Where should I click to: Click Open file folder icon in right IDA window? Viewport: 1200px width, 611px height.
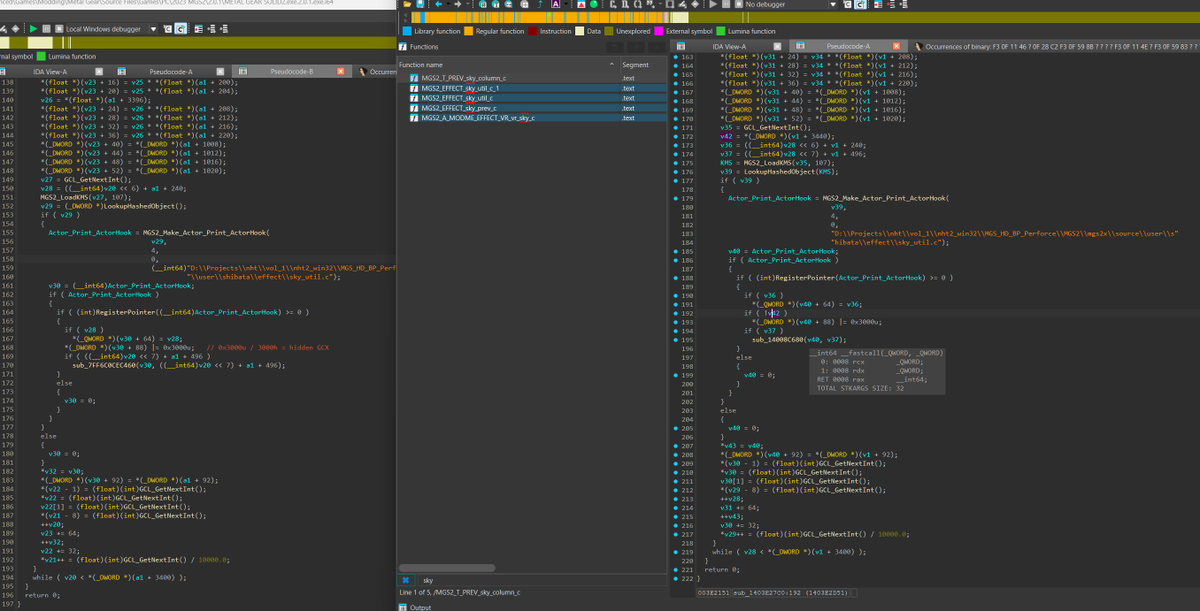click(x=406, y=5)
